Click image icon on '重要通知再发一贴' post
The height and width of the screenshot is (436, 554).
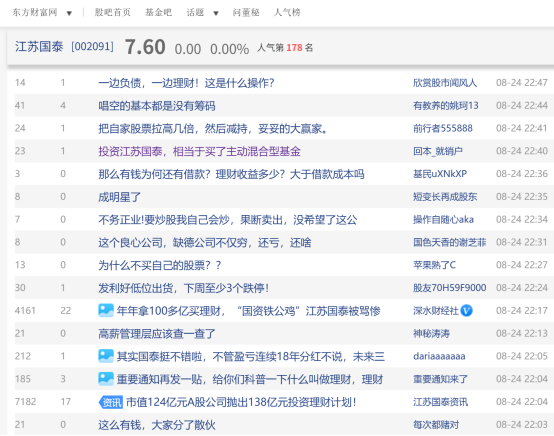(106, 379)
